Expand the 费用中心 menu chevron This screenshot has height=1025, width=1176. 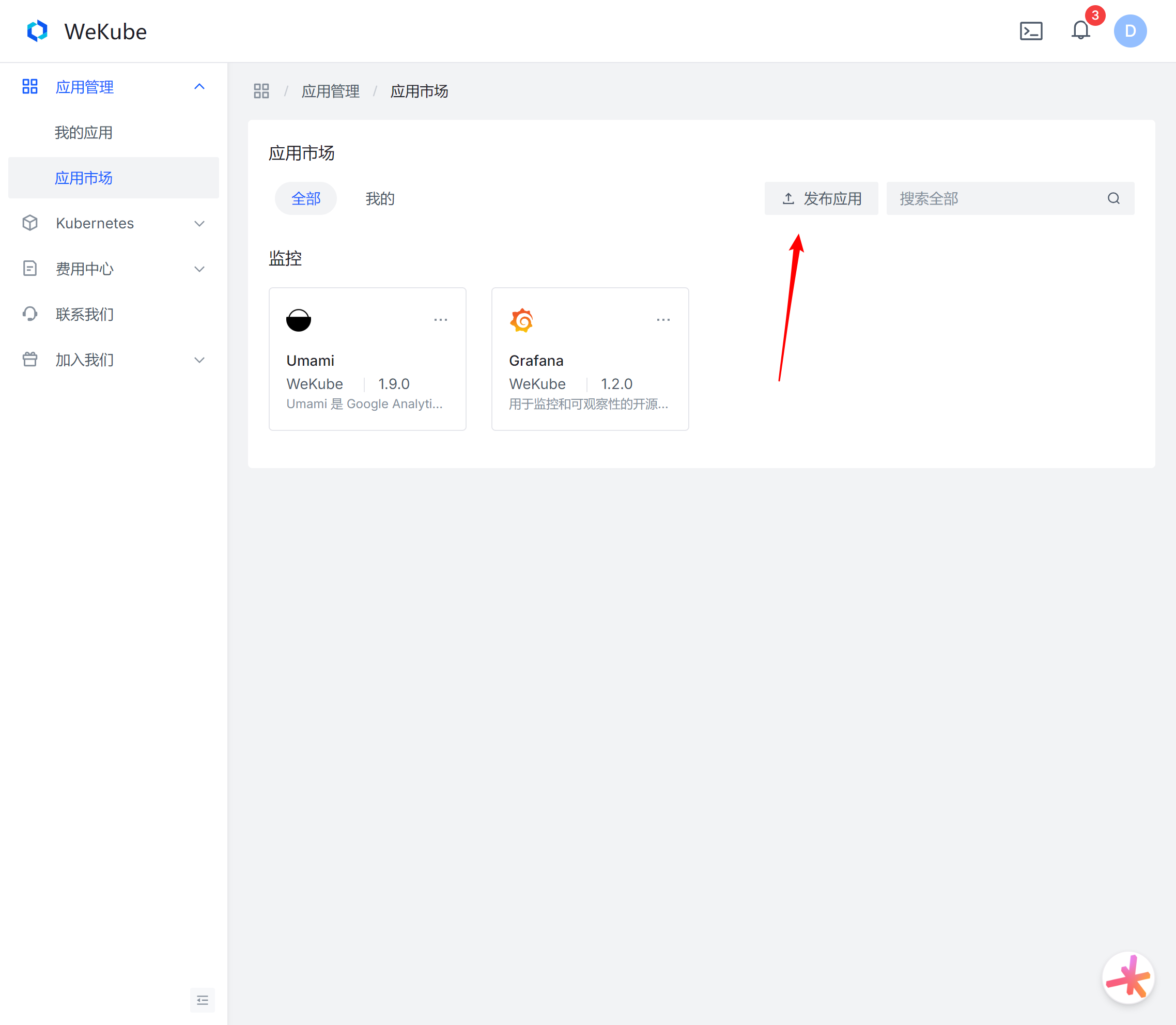tap(199, 269)
